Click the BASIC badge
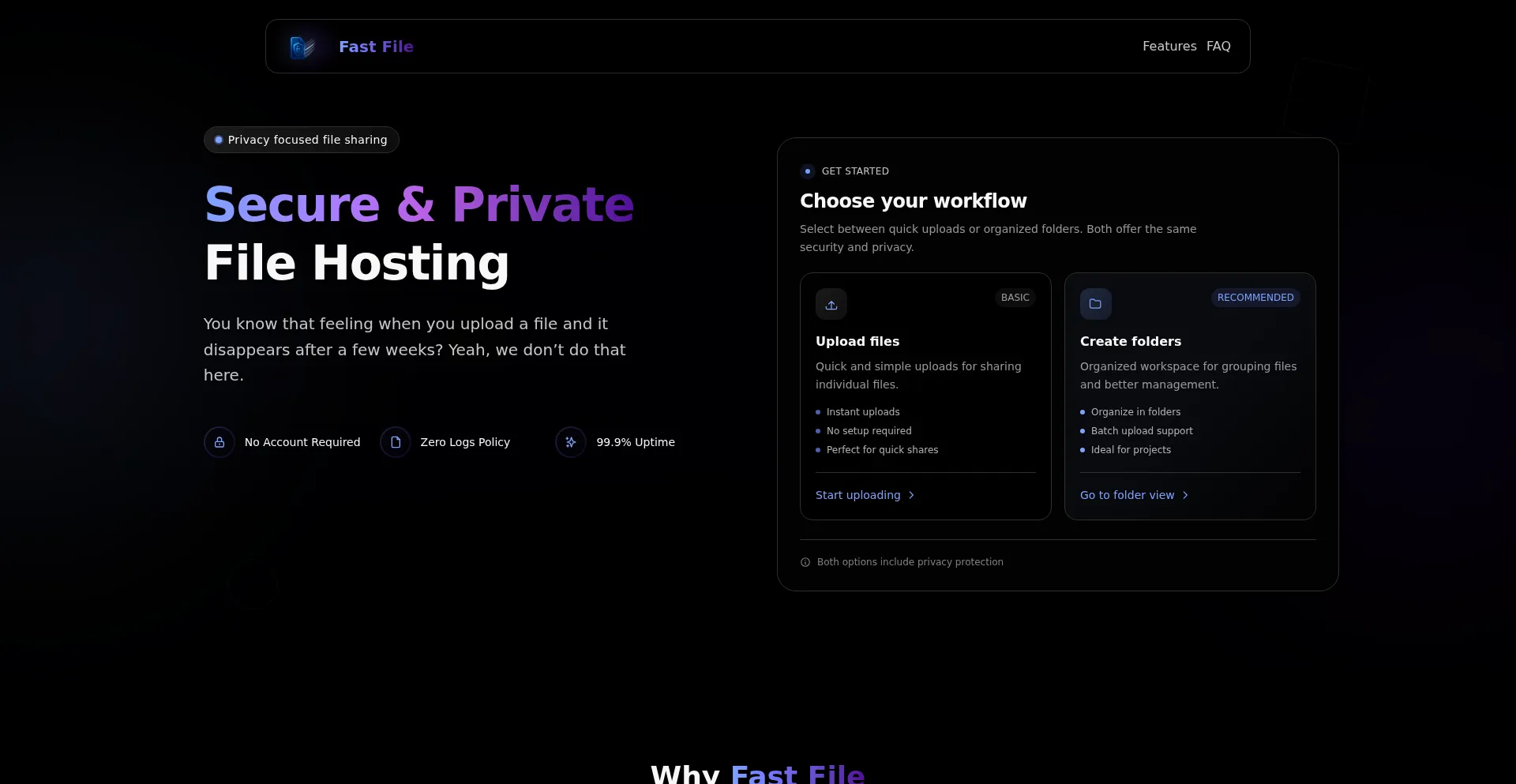The height and width of the screenshot is (784, 1516). [1015, 298]
